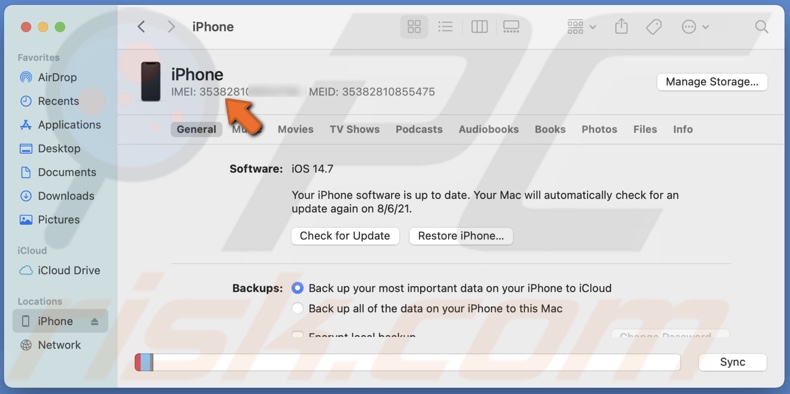Click the search magnifier icon
Image resolution: width=790 pixels, height=394 pixels.
[x=761, y=27]
